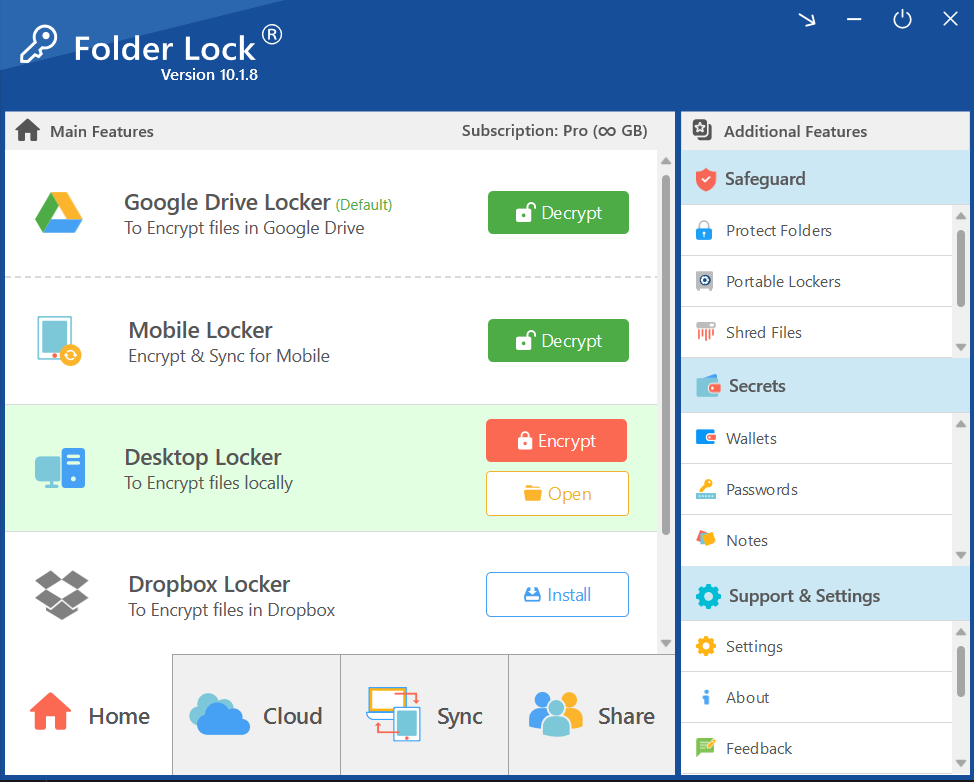Image resolution: width=974 pixels, height=782 pixels.
Task: Click the Safeguard shield icon
Action: click(706, 179)
